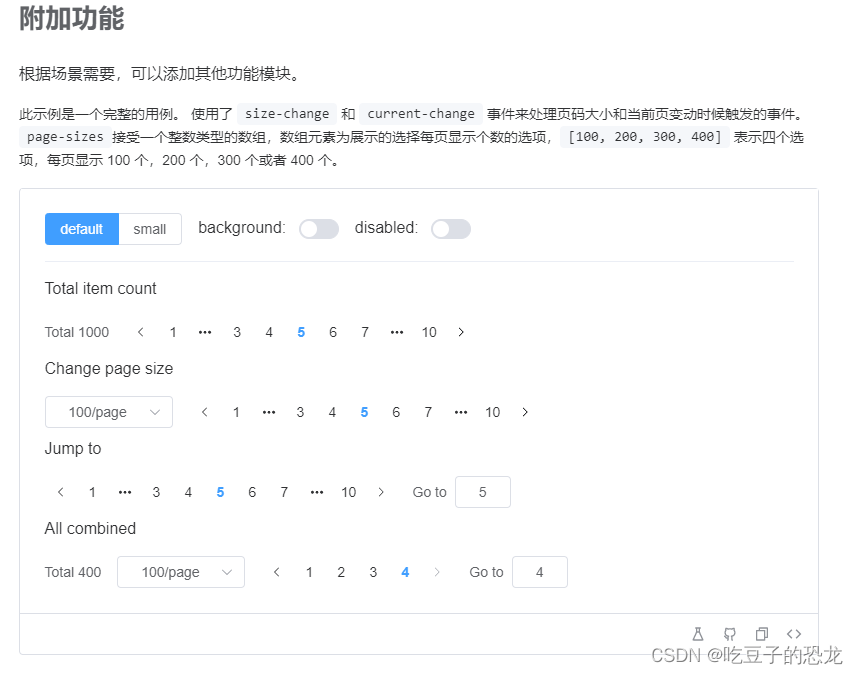Switch to the small size option
The image size is (858, 674).
149,228
